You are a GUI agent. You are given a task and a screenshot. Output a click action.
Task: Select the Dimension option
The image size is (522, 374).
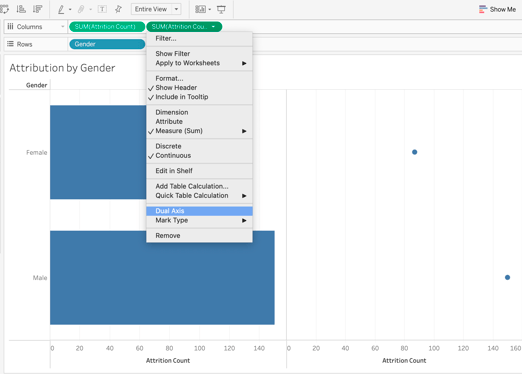pyautogui.click(x=199, y=112)
